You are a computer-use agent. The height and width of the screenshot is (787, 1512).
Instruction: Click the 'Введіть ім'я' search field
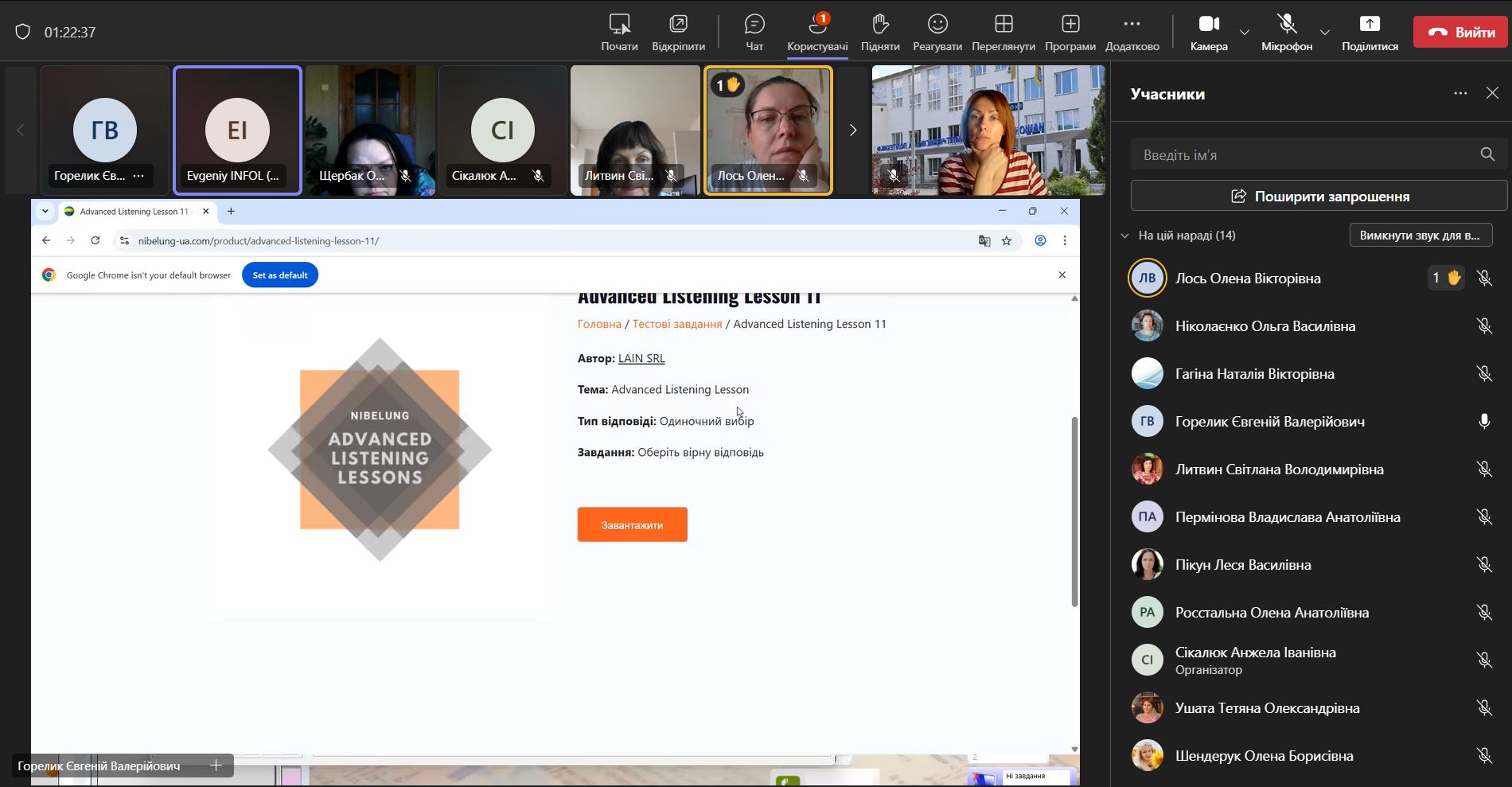(x=1305, y=154)
